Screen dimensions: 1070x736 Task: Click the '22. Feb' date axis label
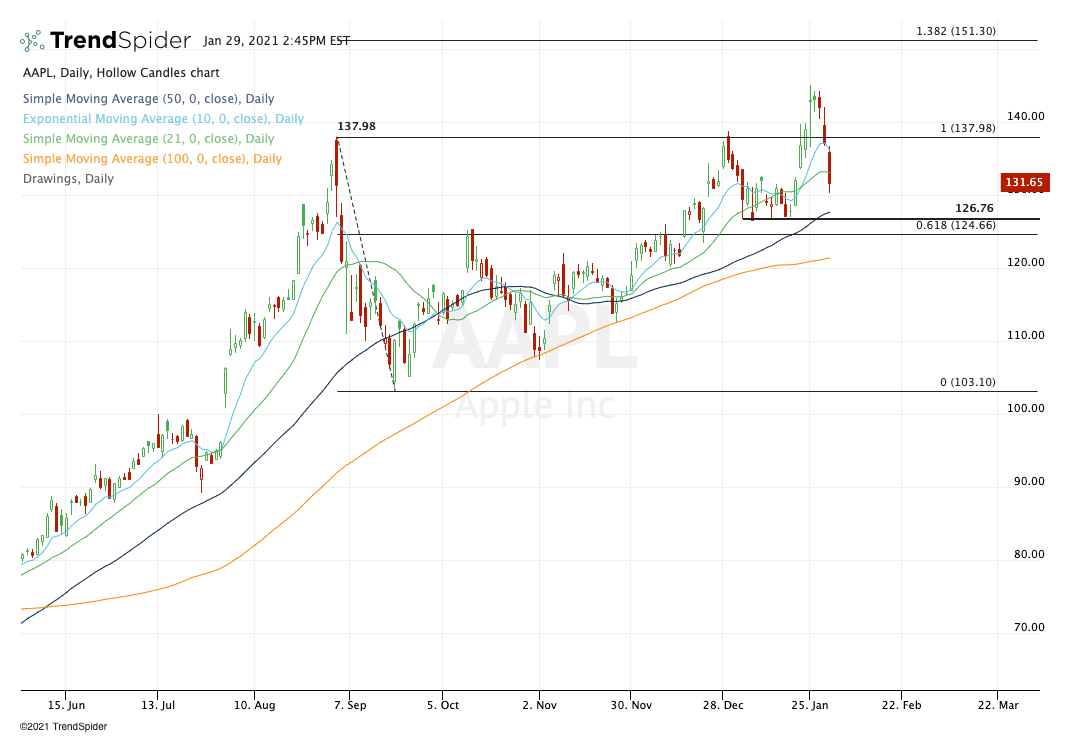click(901, 705)
